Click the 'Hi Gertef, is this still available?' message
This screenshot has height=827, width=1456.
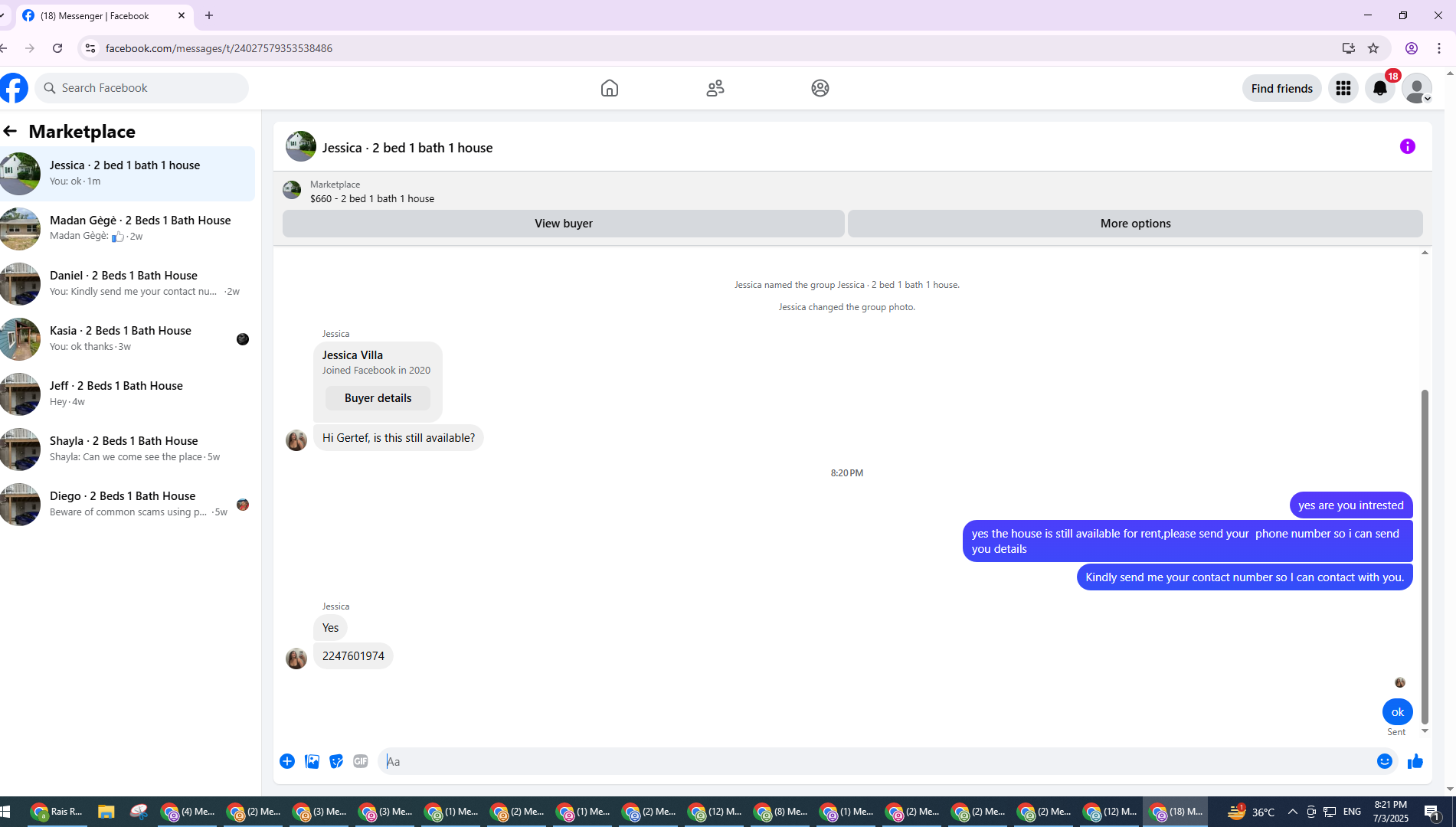pyautogui.click(x=398, y=438)
